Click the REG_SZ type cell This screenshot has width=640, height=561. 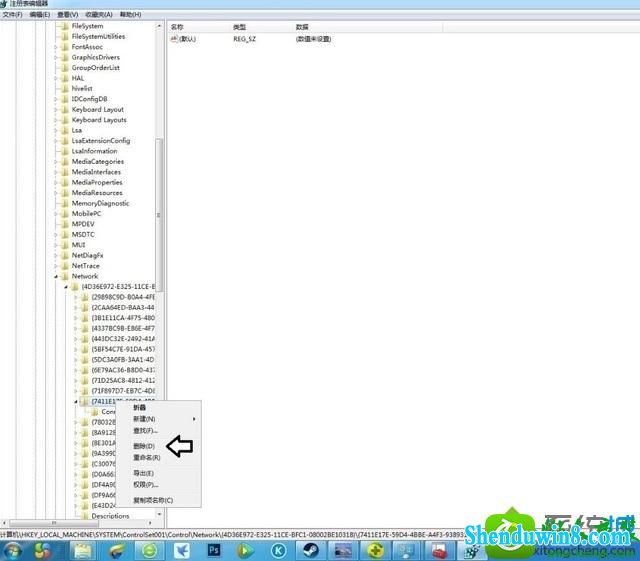(x=244, y=39)
